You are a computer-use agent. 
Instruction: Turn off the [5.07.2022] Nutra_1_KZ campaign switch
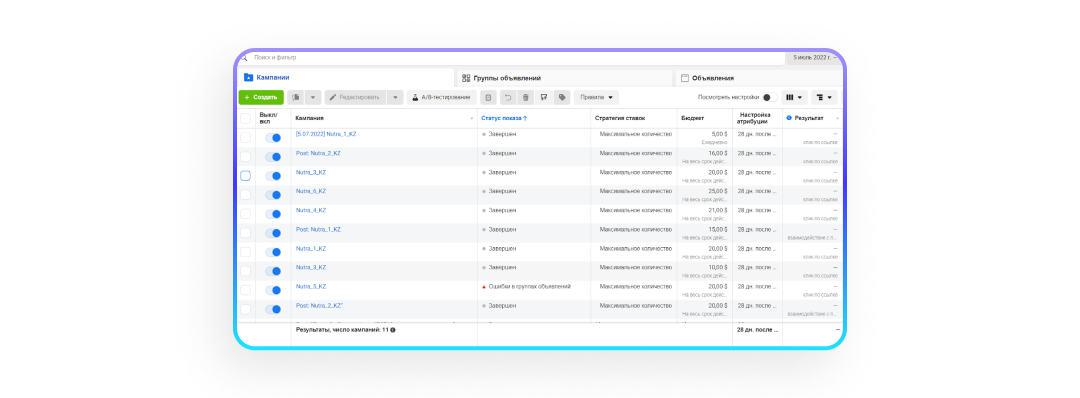[273, 138]
